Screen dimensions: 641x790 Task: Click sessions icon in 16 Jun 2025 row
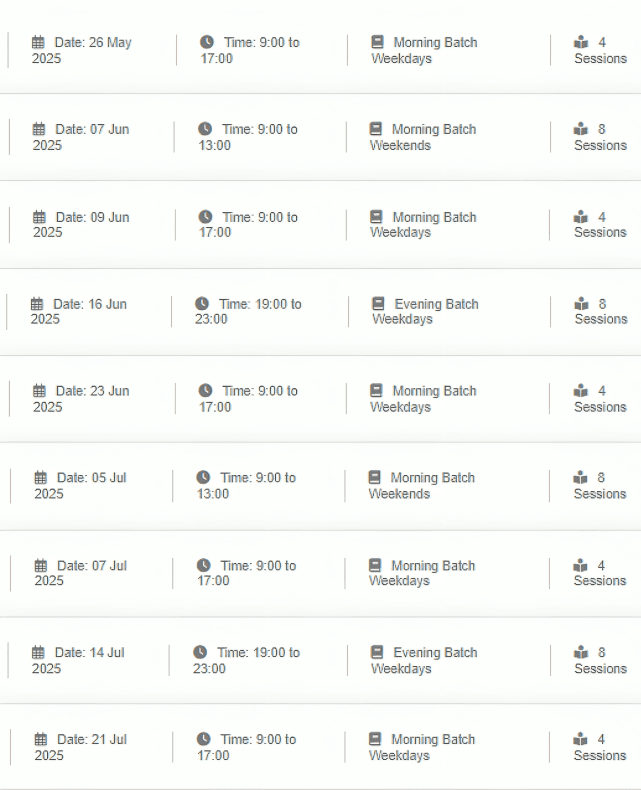[x=581, y=304]
